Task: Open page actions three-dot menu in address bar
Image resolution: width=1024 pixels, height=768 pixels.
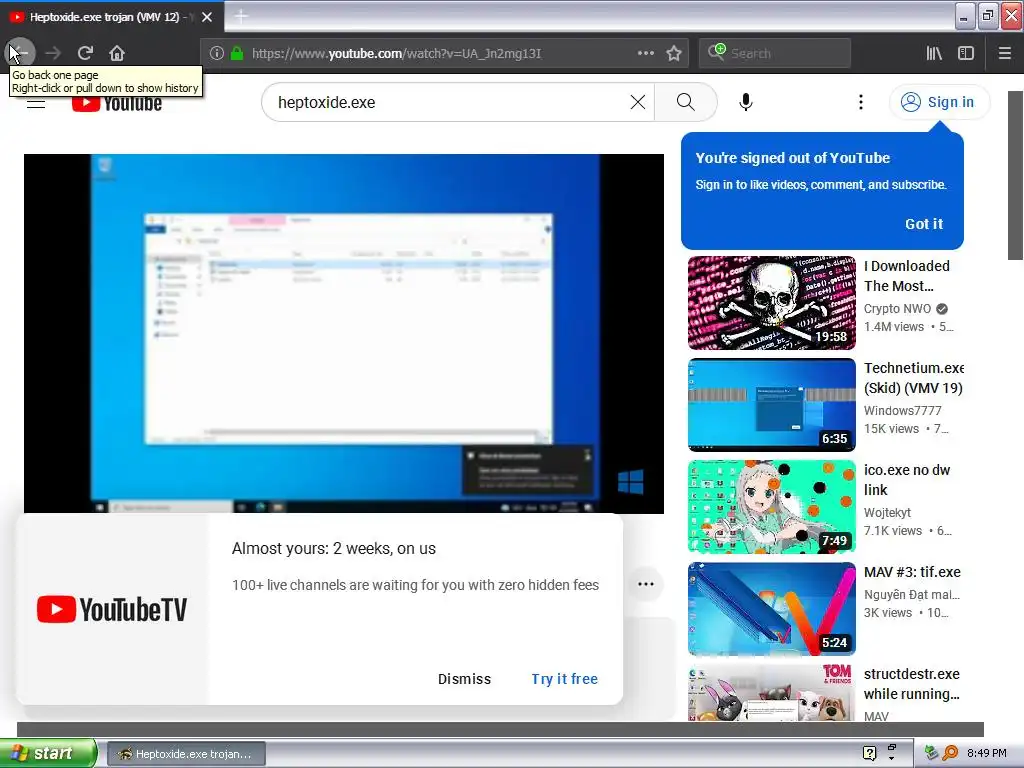Action: click(x=645, y=53)
